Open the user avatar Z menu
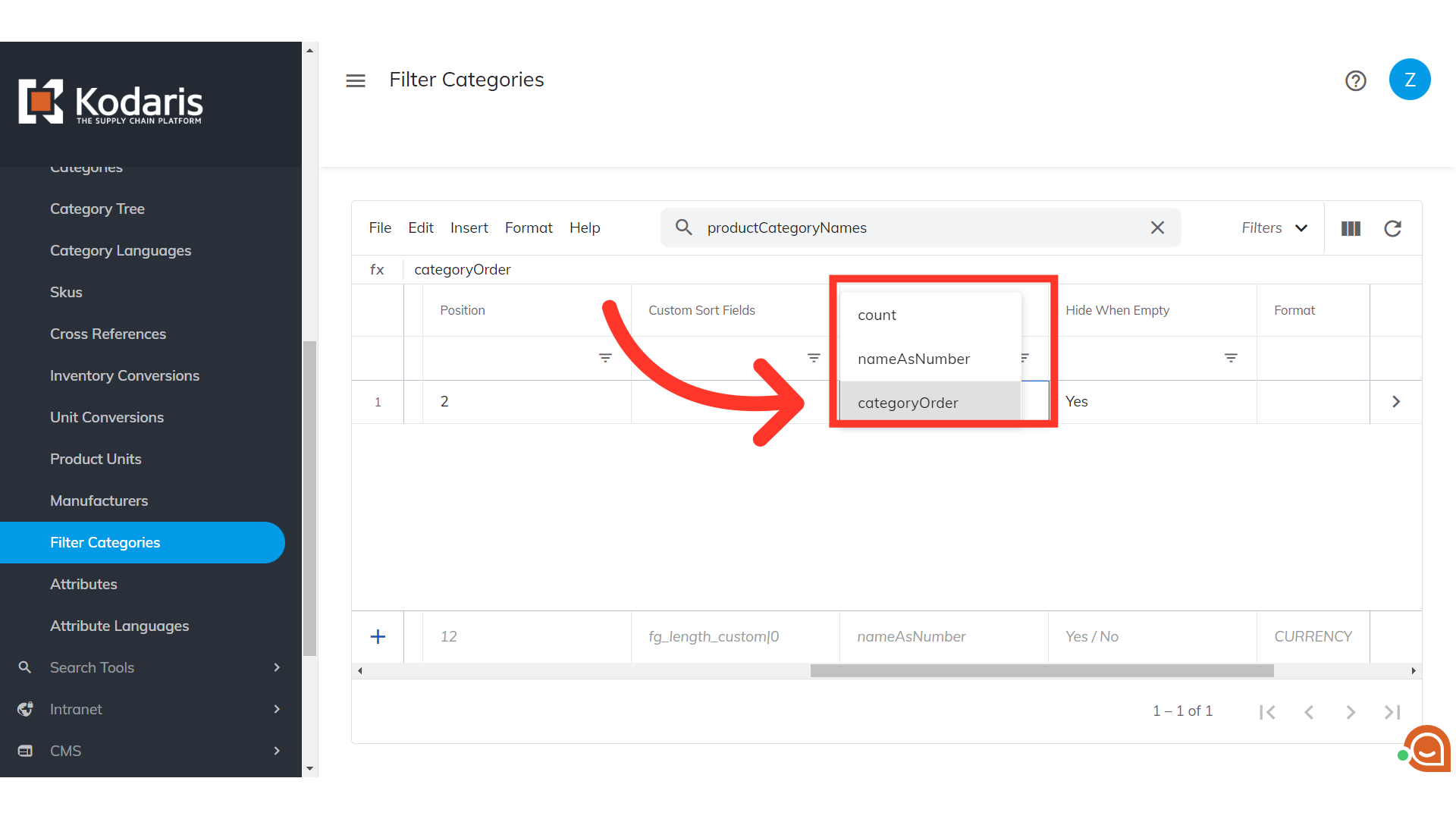The height and width of the screenshot is (819, 1456). pos(1409,80)
